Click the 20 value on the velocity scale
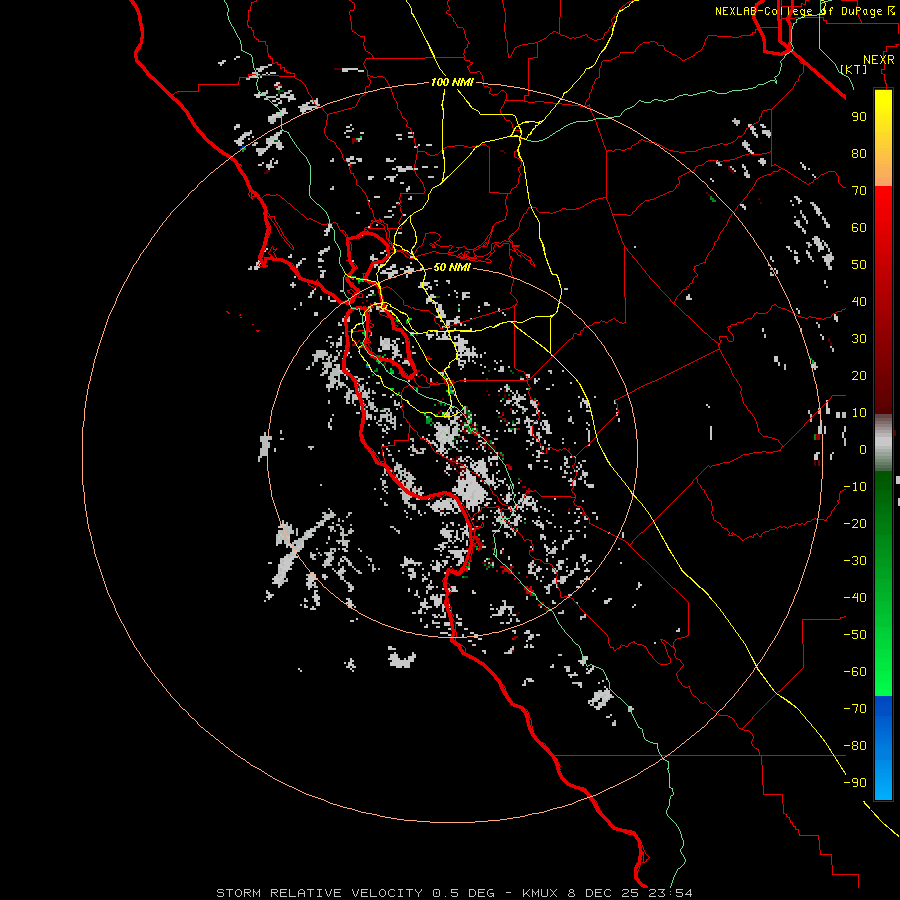The height and width of the screenshot is (900, 900). coord(859,375)
